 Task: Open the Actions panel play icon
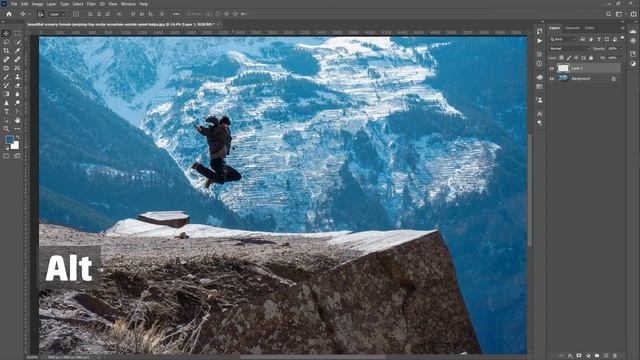(540, 41)
